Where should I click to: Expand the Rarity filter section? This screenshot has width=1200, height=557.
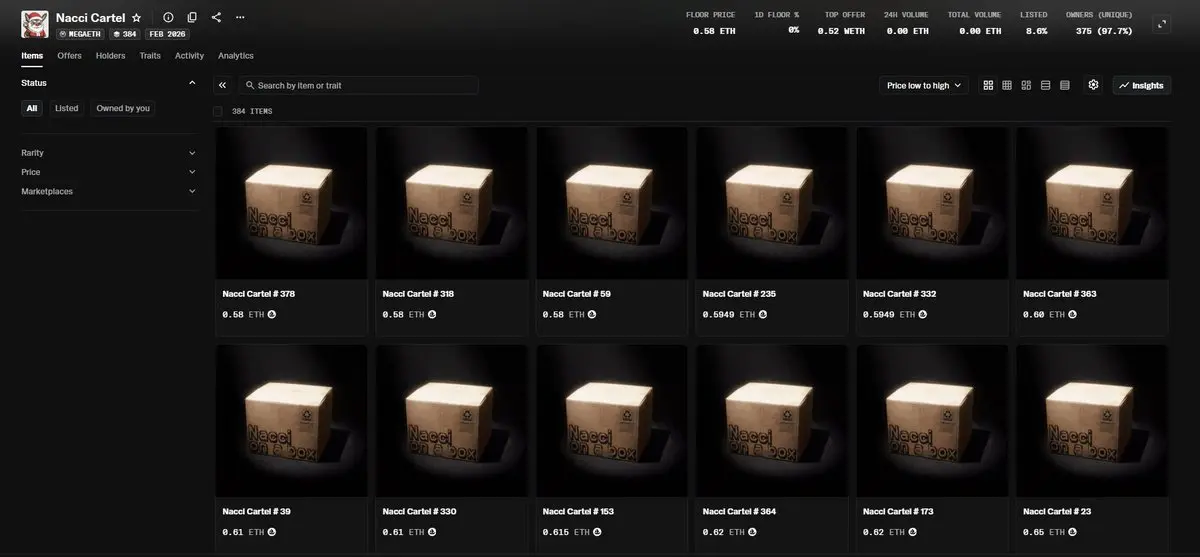click(109, 153)
